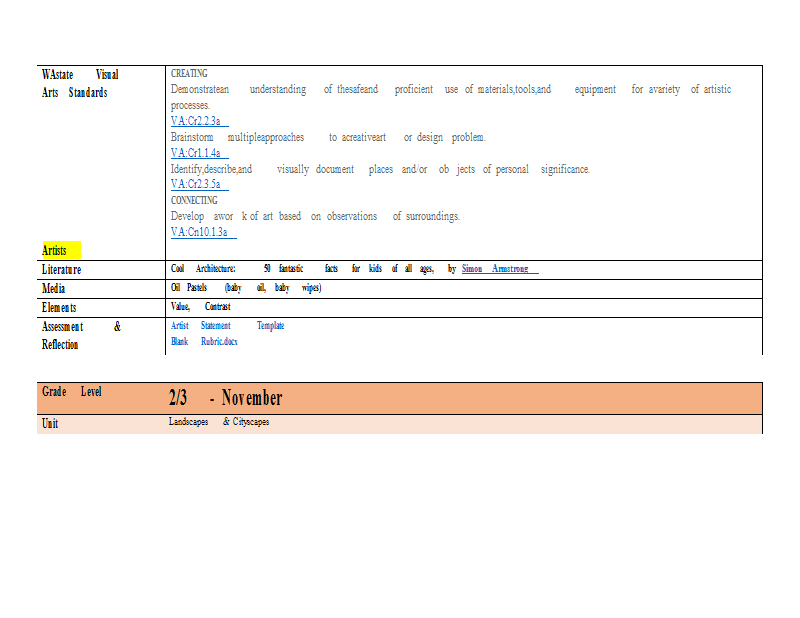This screenshot has width=800, height=618.
Task: Click the Develop a work of art sentence
Action: click(315, 216)
